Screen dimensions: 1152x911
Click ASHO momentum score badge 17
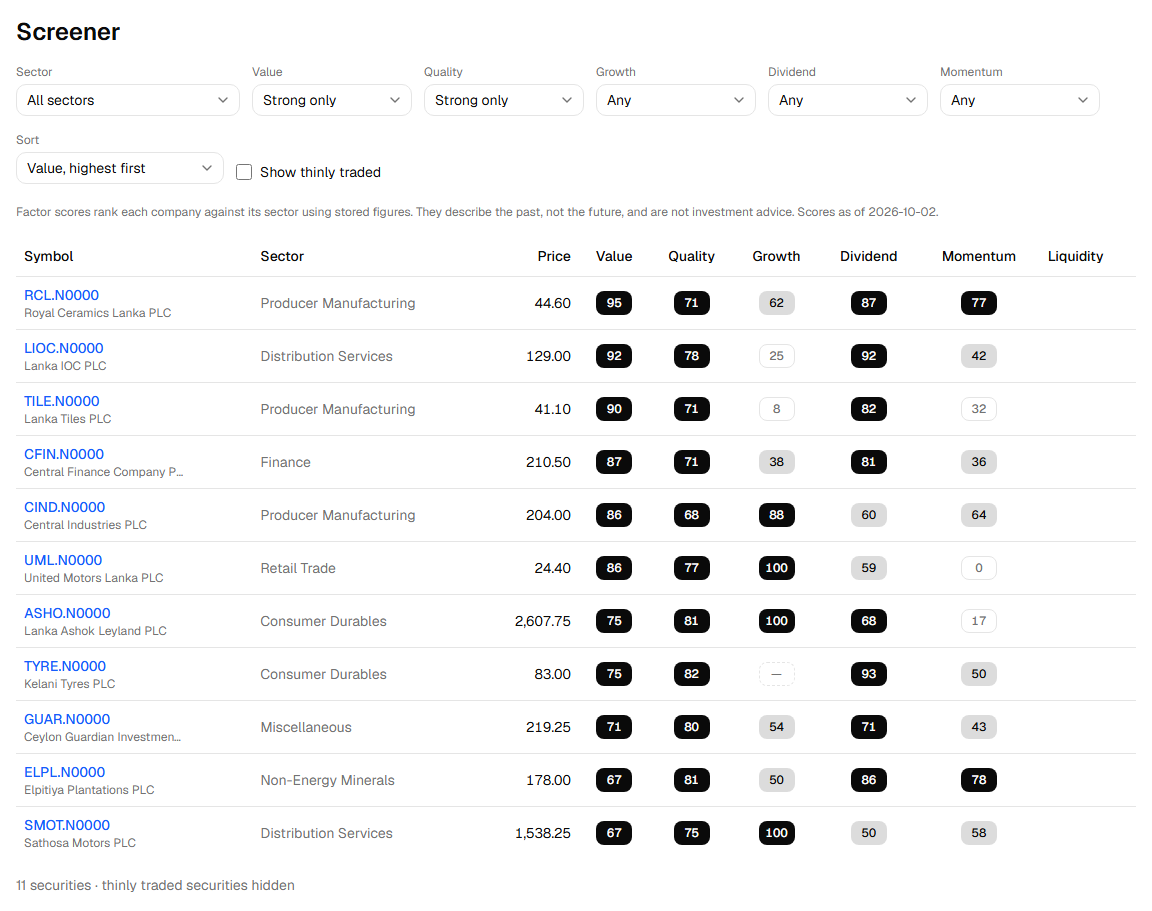[x=979, y=621]
